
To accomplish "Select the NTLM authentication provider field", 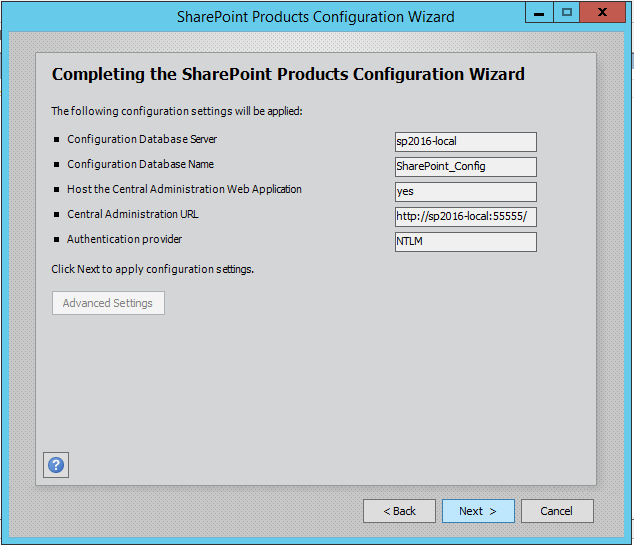I will (x=466, y=242).
